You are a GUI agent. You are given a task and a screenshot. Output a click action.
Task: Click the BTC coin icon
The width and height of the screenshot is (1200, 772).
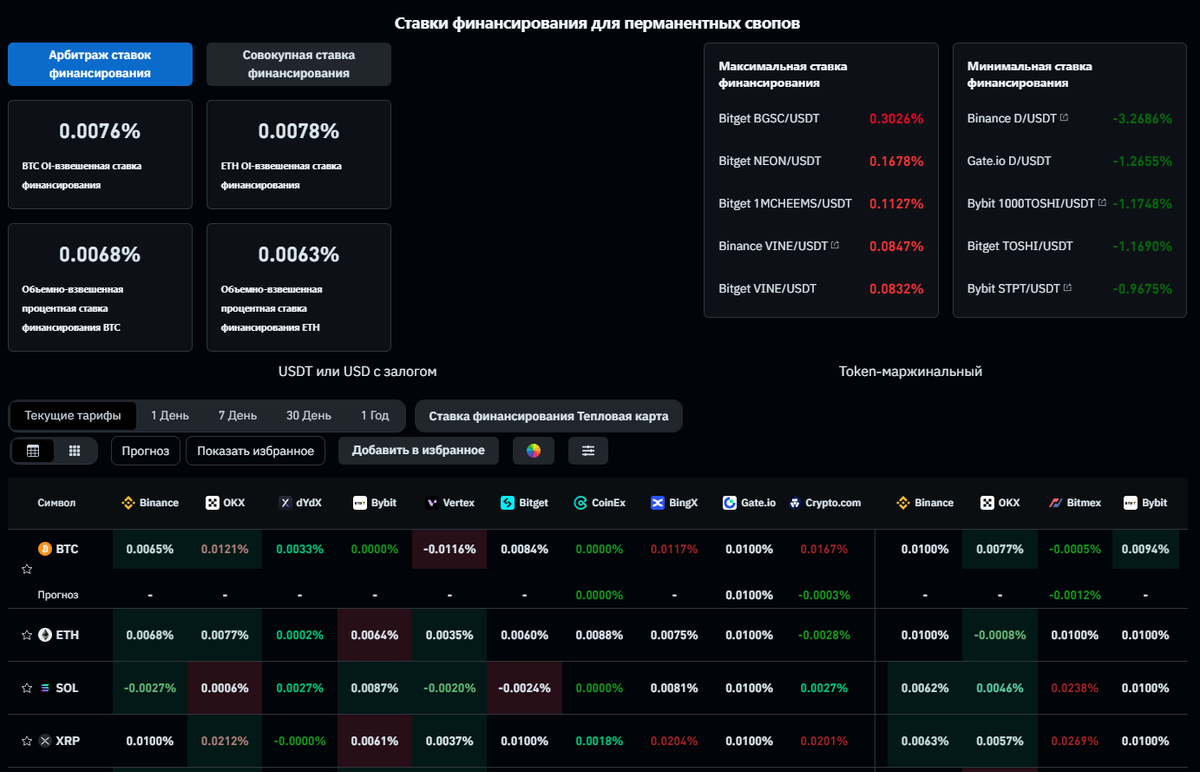(44, 549)
